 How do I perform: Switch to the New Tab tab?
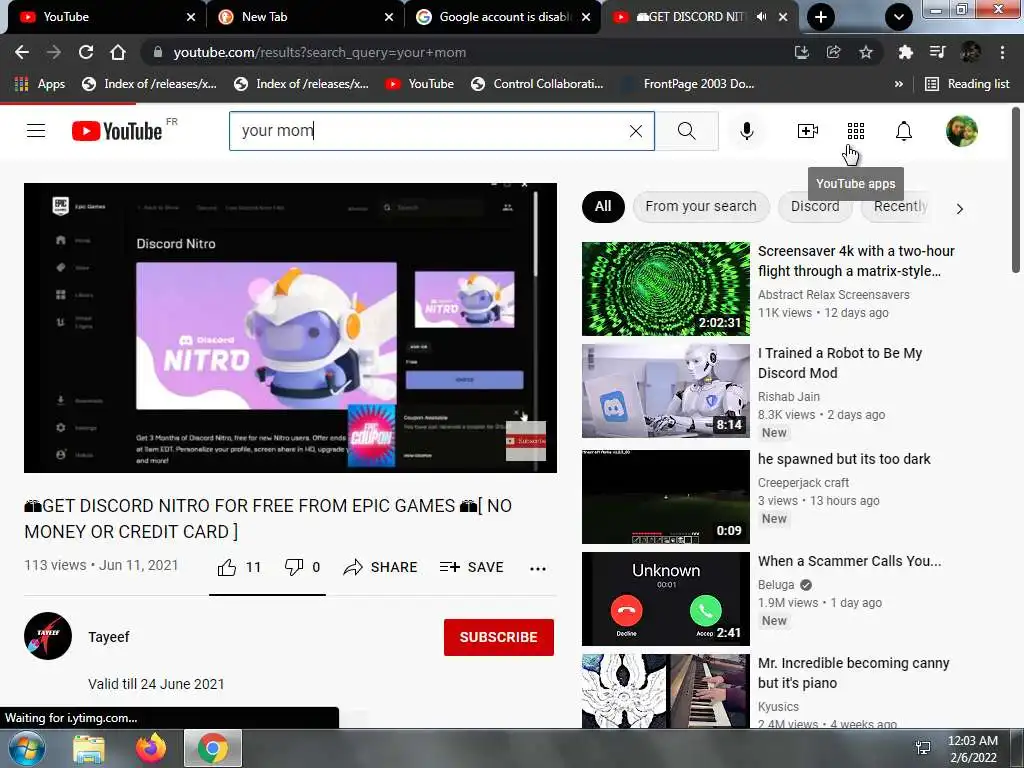point(304,17)
